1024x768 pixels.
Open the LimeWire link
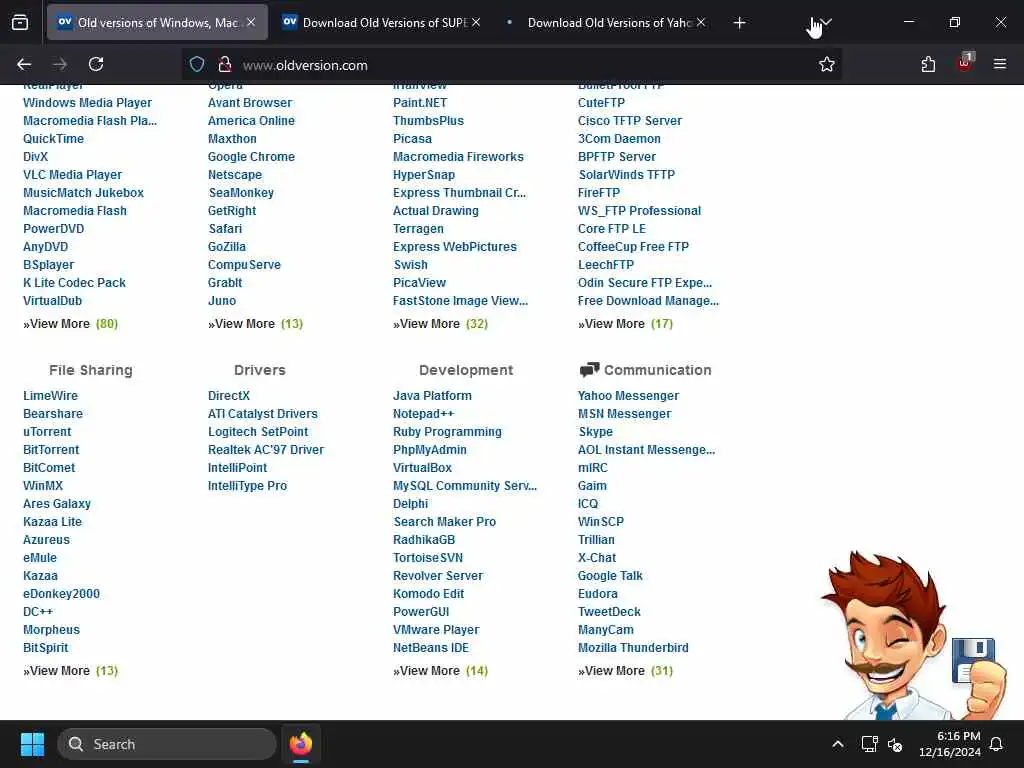[50, 396]
